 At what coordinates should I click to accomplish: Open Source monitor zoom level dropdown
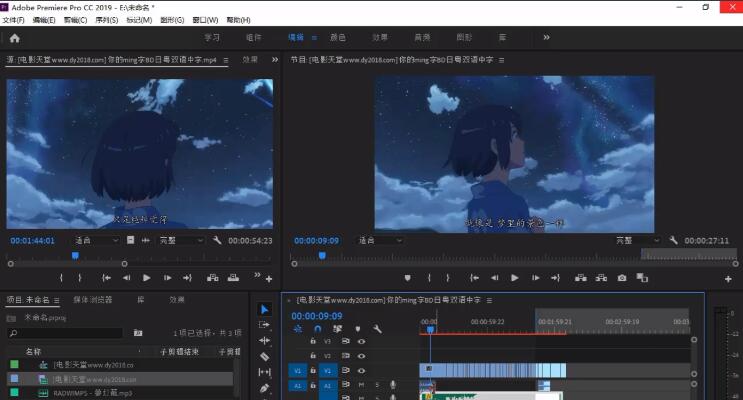96,240
